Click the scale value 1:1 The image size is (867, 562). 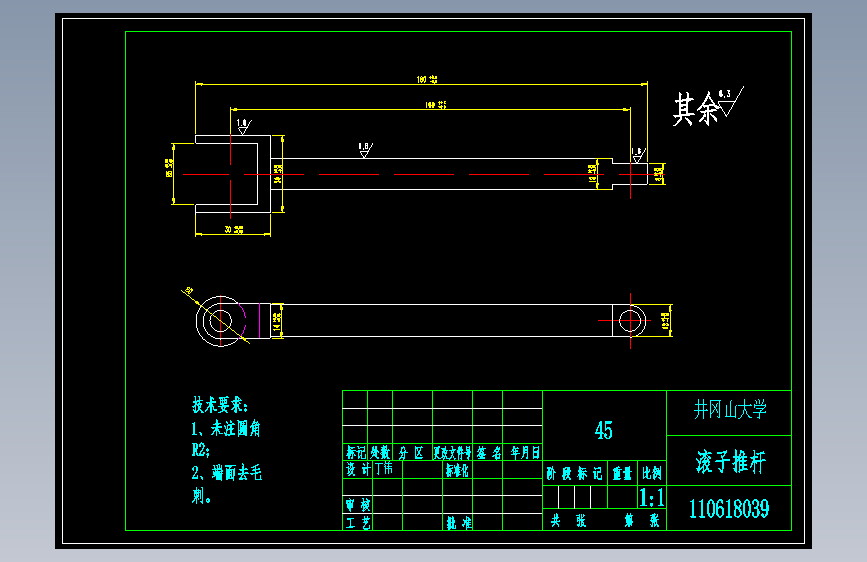pyautogui.click(x=651, y=497)
